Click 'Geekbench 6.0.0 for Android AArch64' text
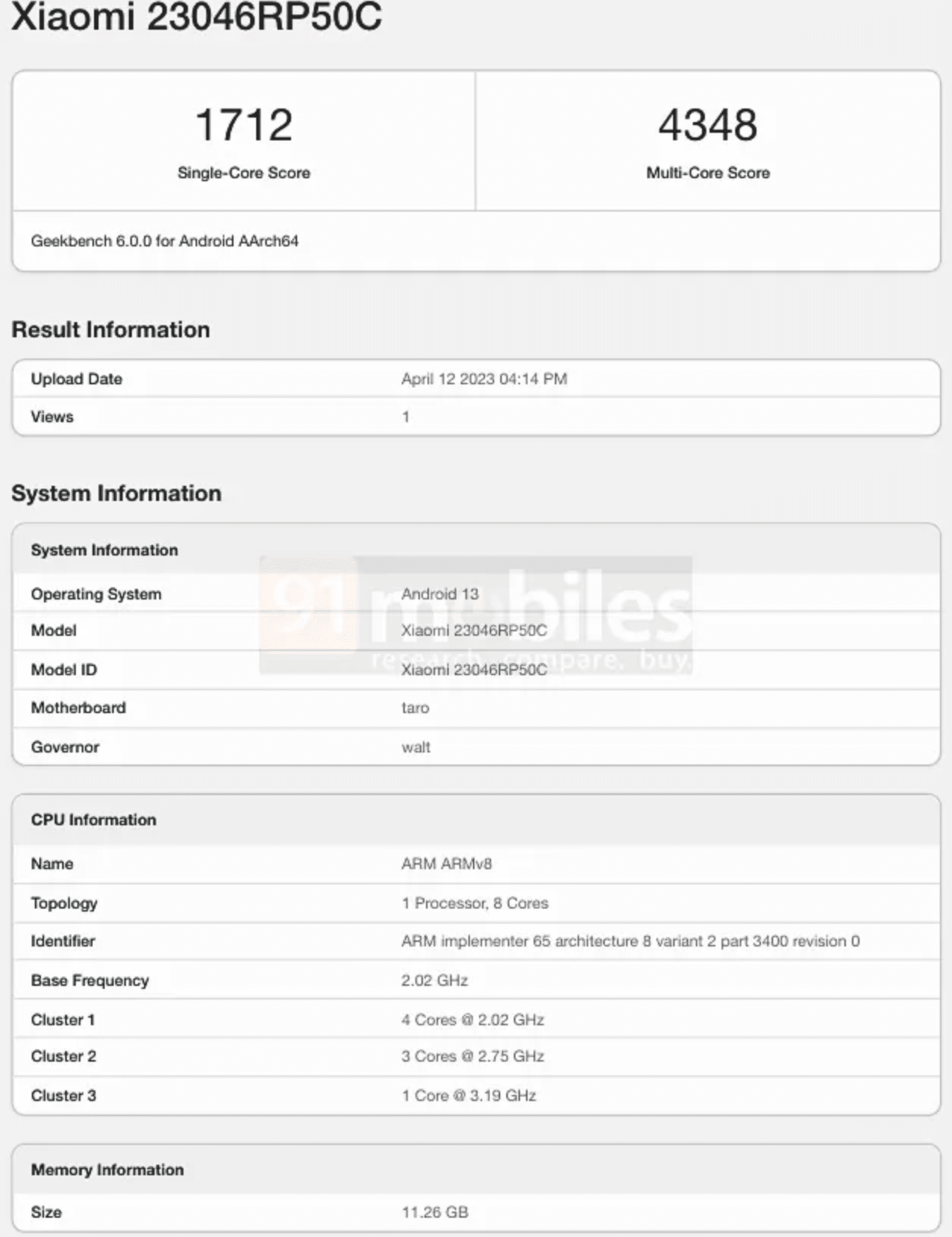The image size is (952, 1237). 164,241
